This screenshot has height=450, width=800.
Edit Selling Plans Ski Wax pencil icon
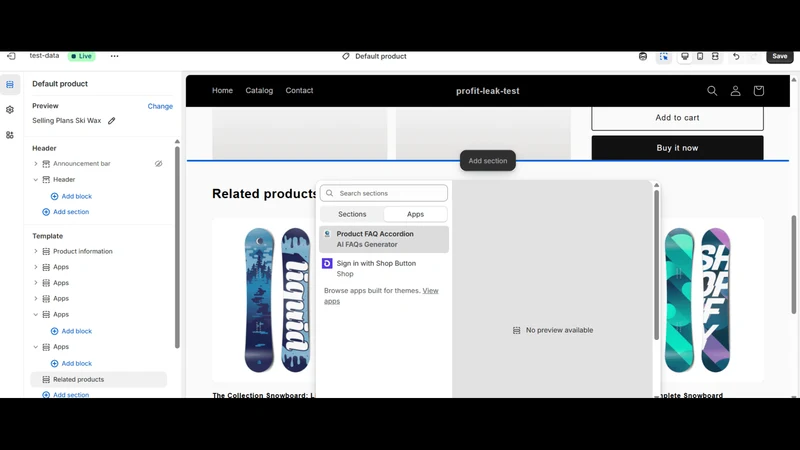click(112, 120)
